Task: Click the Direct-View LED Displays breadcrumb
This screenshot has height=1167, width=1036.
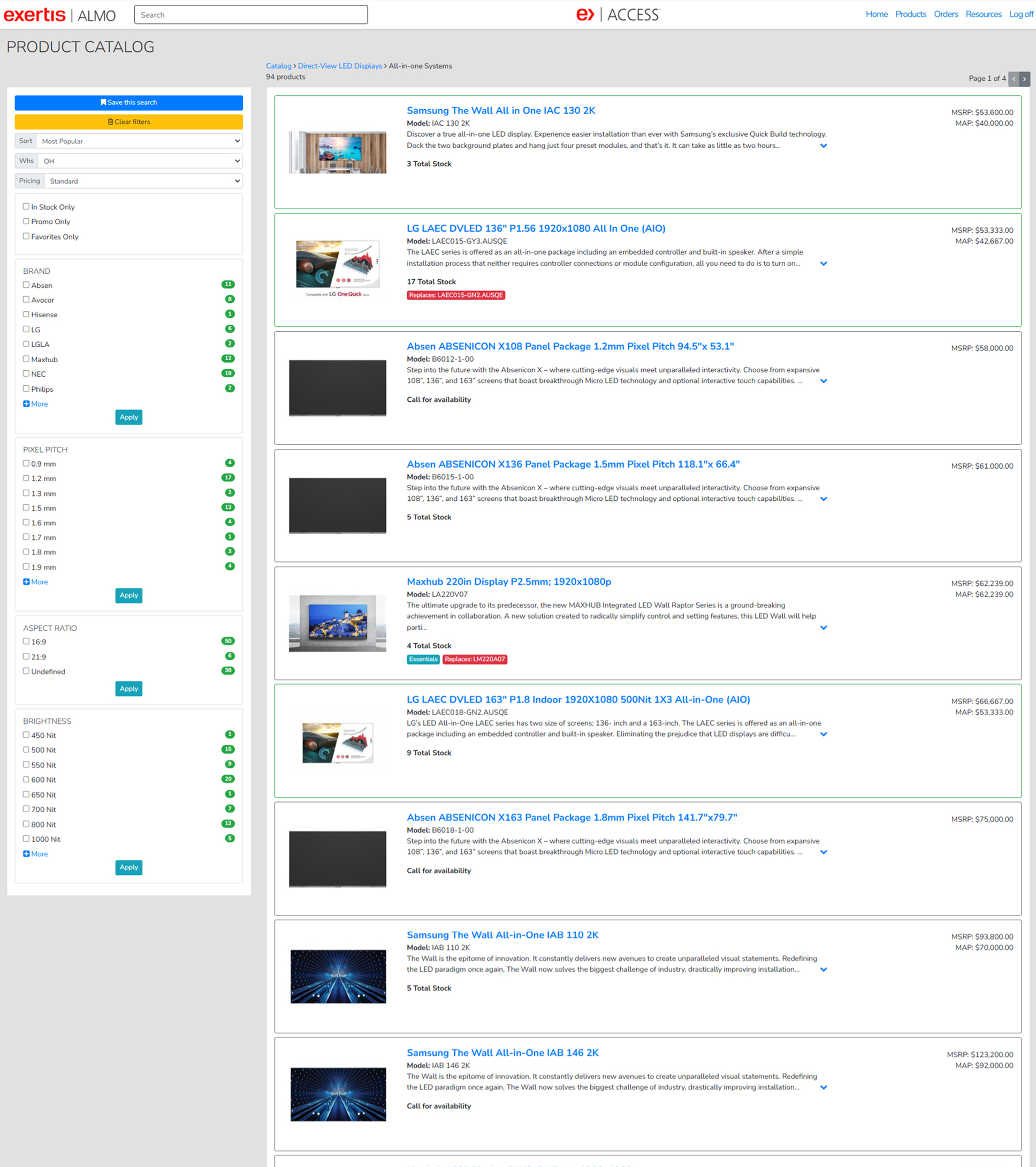Action: point(340,66)
